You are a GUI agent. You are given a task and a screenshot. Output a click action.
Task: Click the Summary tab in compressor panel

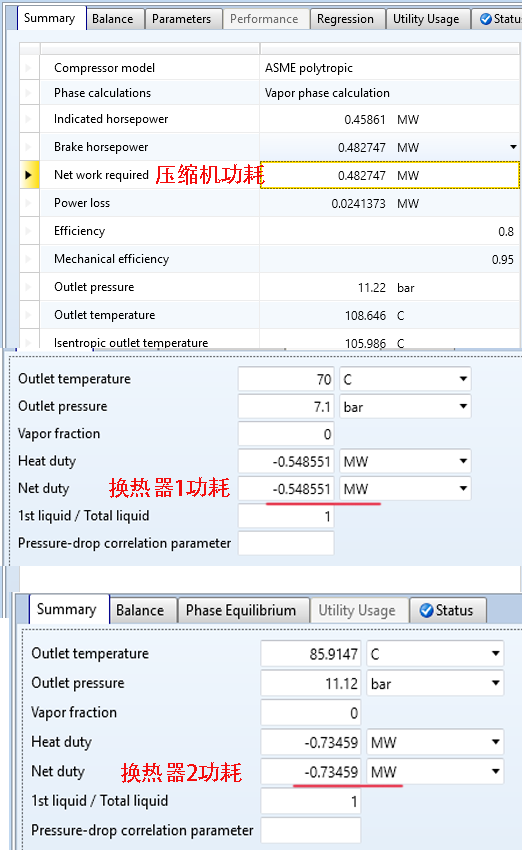click(x=50, y=18)
